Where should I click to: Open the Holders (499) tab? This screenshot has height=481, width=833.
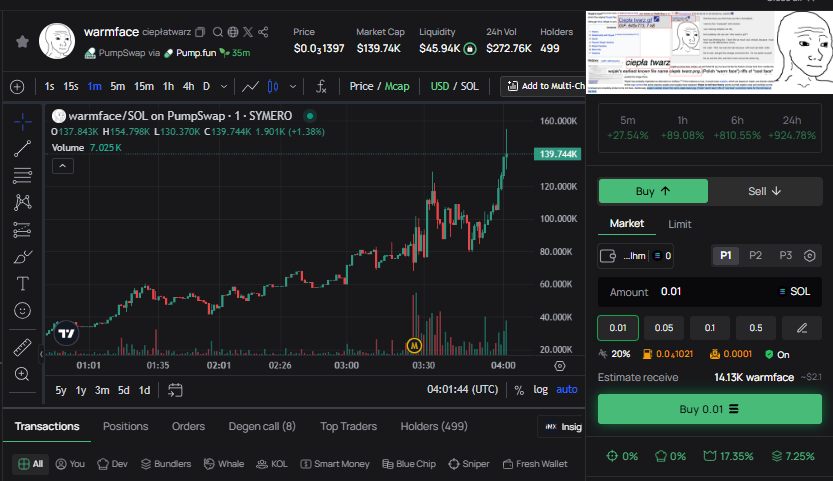[434, 426]
